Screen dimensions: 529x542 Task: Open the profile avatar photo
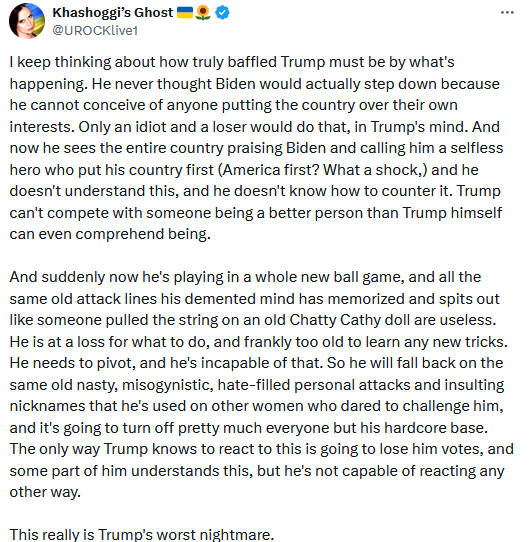[x=27, y=21]
